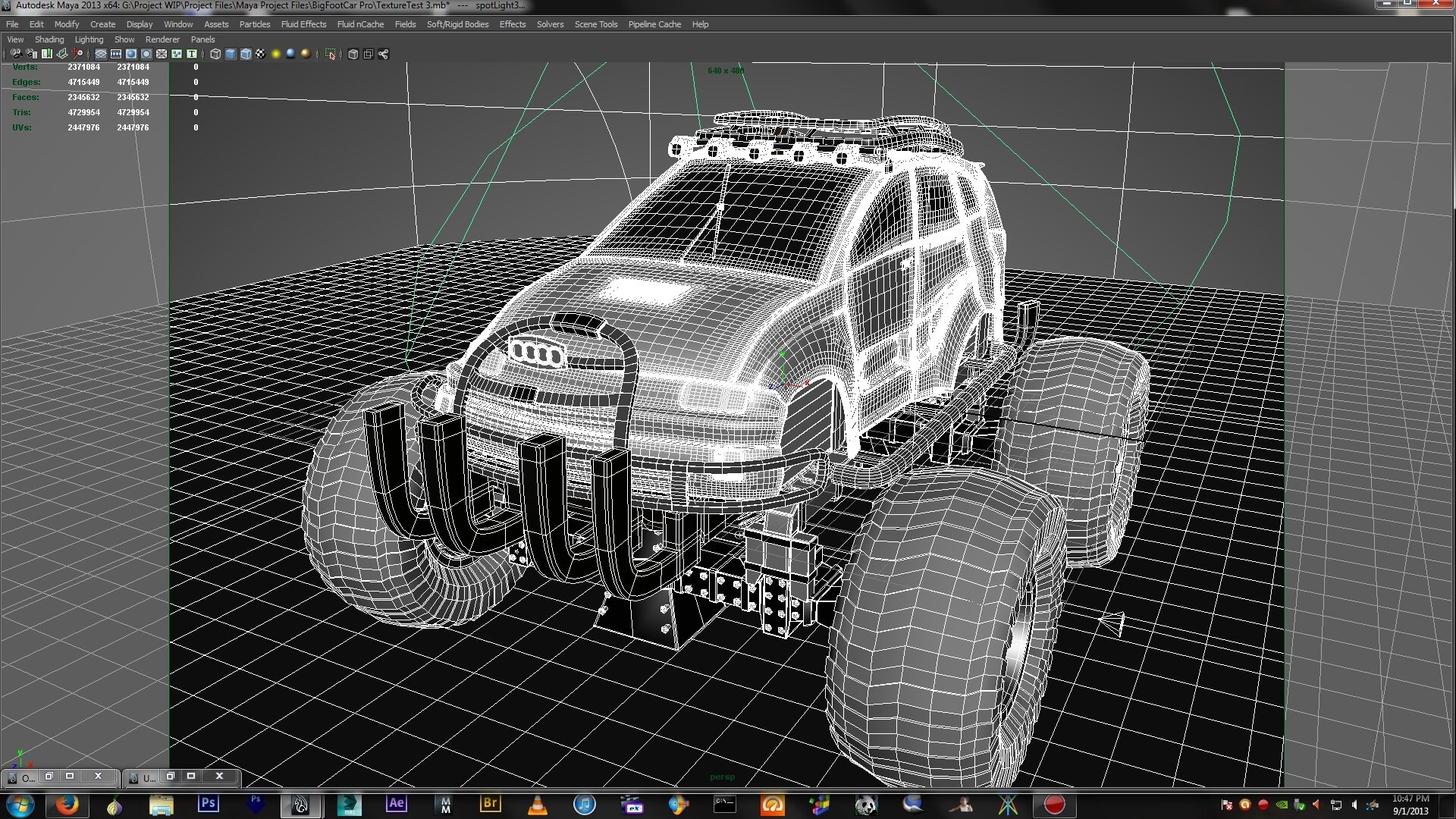Click the Wireframe on Shaded icon

coord(246,54)
